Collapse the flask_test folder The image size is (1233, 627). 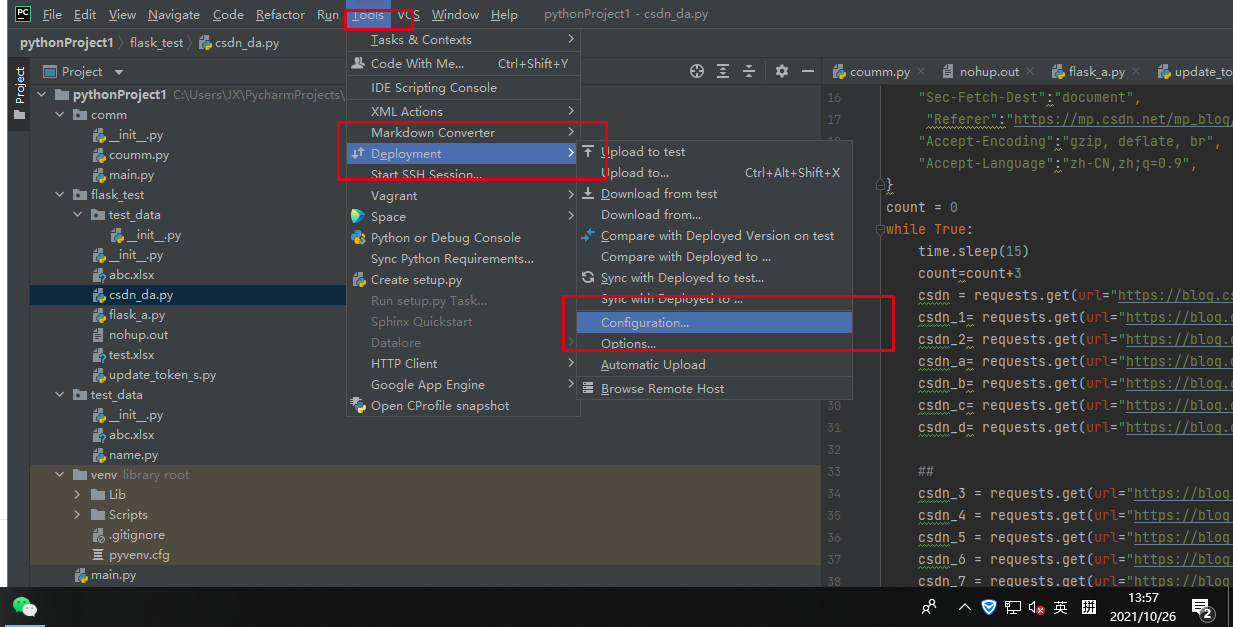point(60,194)
